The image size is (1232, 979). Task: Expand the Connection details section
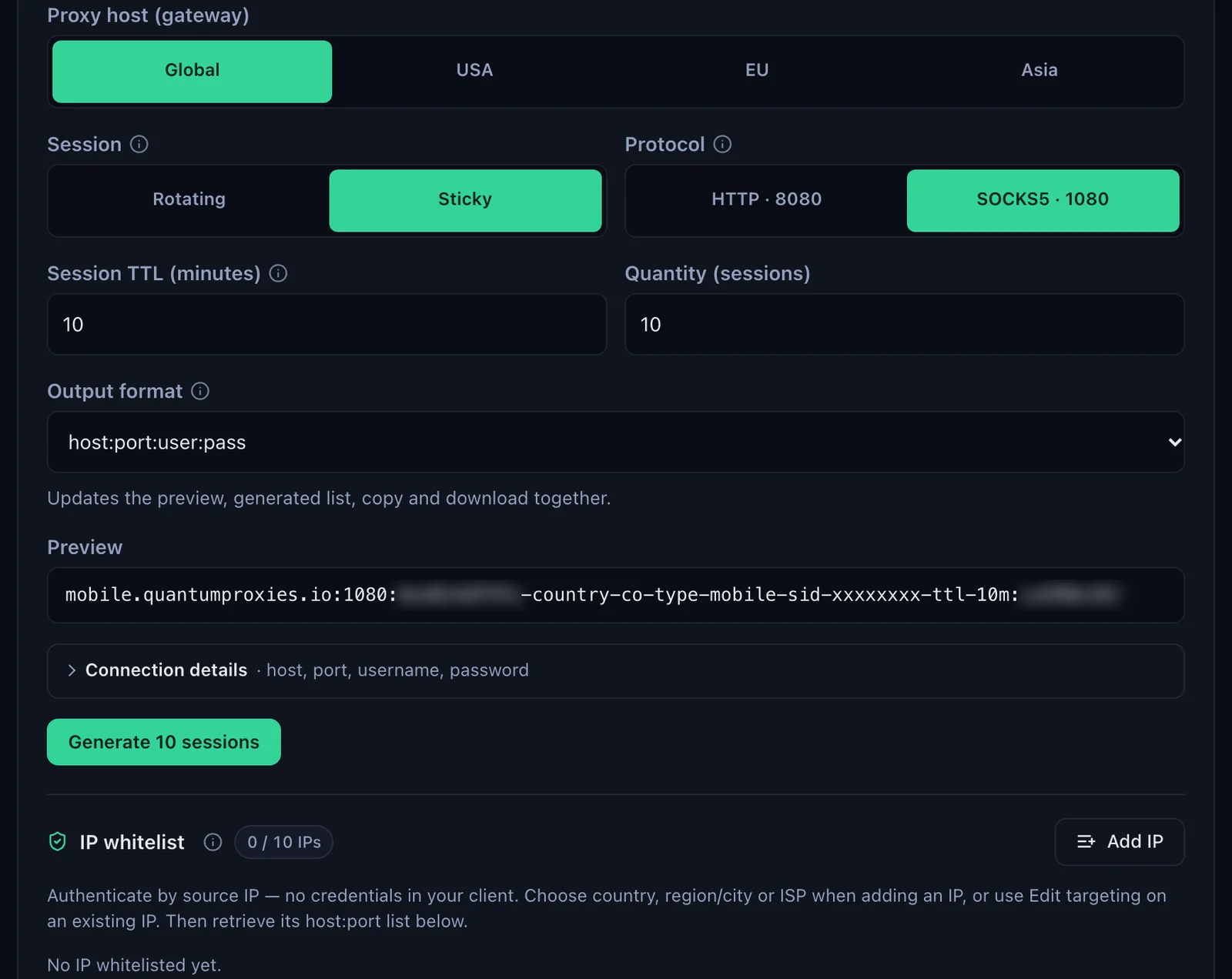(615, 670)
